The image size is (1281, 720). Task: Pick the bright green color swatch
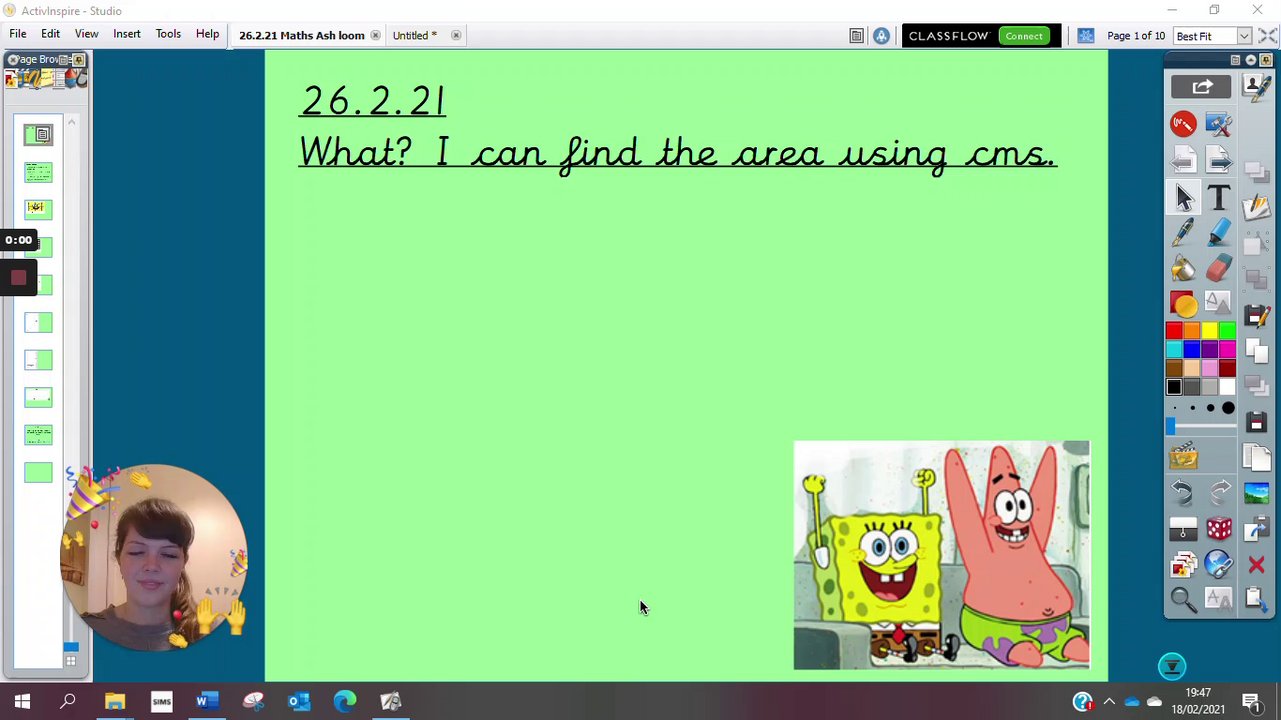click(1228, 331)
